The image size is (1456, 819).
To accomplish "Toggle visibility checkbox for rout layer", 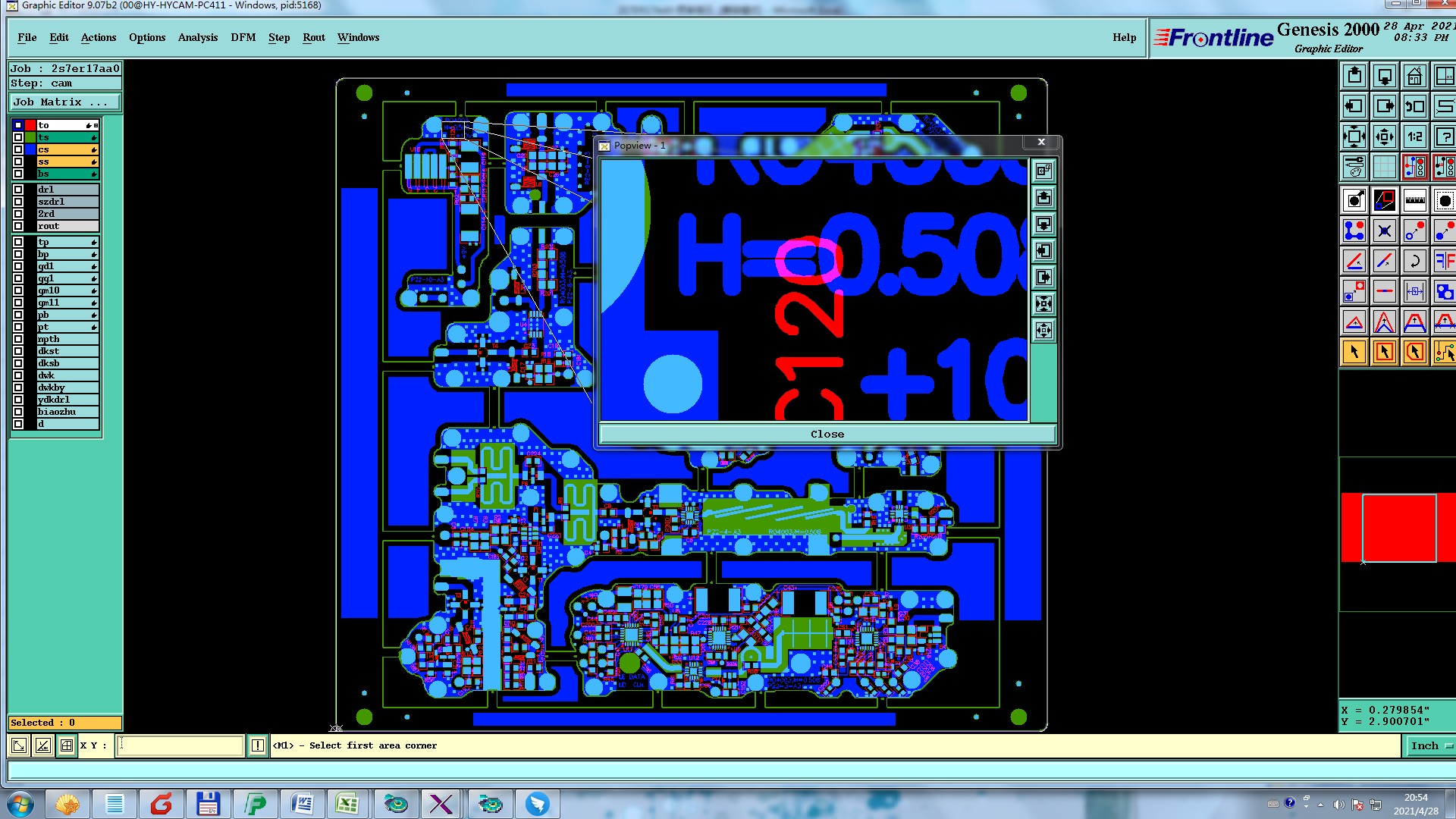I will [18, 226].
